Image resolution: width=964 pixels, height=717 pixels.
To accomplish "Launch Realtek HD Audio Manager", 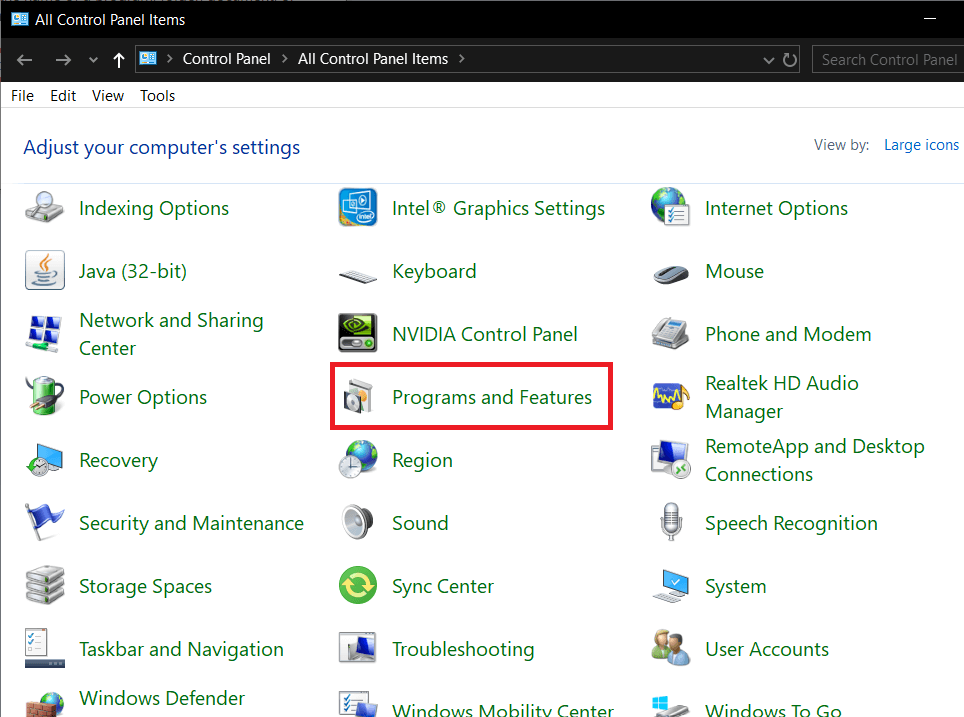I will coord(782,397).
